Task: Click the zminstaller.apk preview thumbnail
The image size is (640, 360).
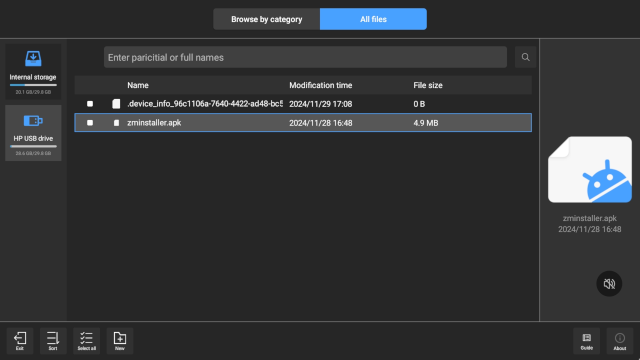Action: pyautogui.click(x=590, y=169)
